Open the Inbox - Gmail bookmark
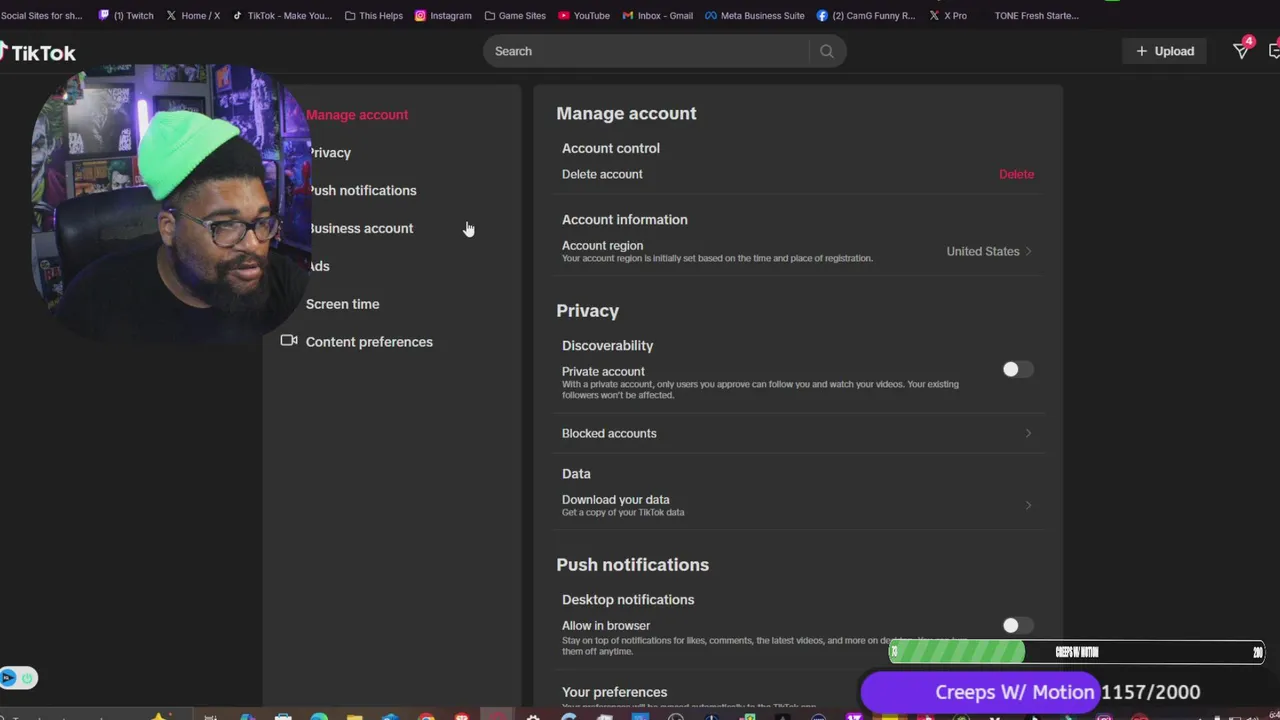This screenshot has width=1280, height=720. (657, 16)
